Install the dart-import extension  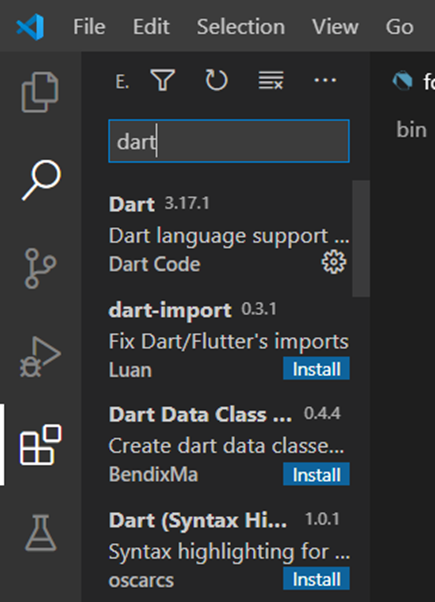(316, 369)
